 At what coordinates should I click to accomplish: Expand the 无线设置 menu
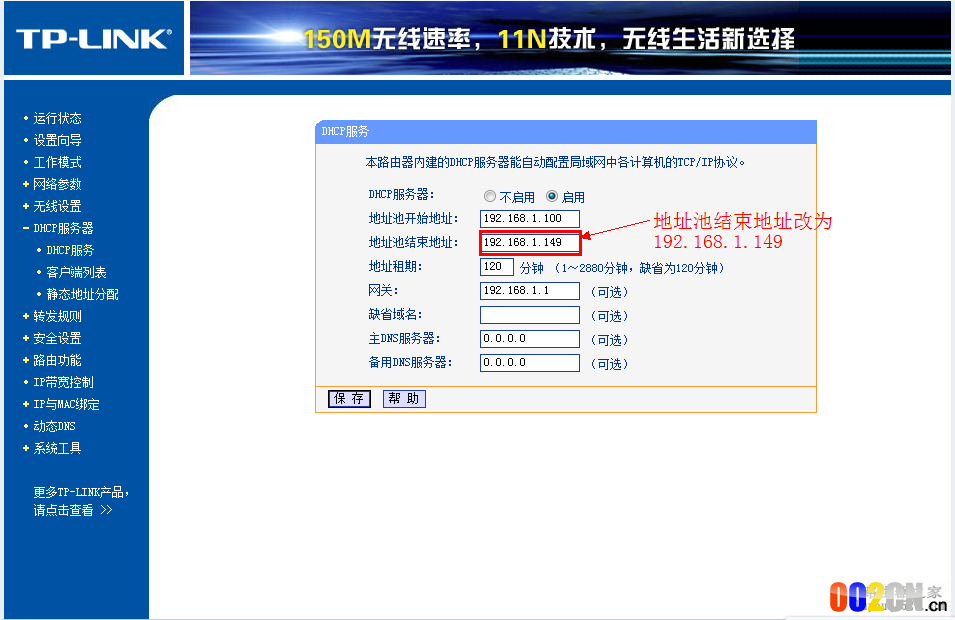point(57,206)
